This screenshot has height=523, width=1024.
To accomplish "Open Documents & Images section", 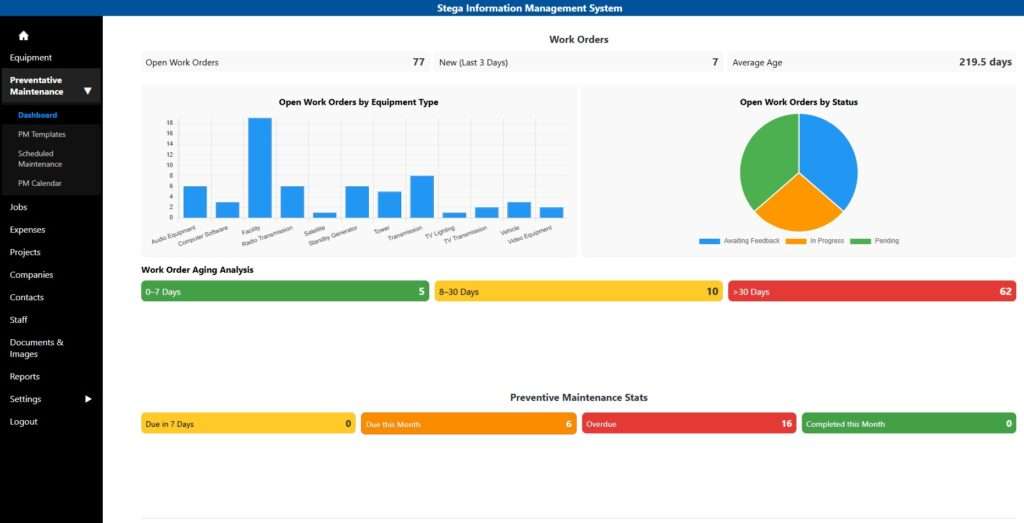I will coord(36,348).
